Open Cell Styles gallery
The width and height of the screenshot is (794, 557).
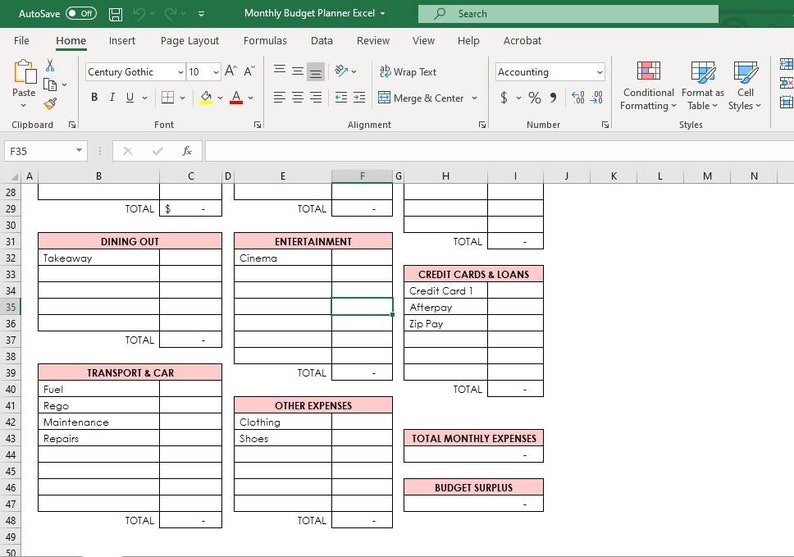(745, 86)
